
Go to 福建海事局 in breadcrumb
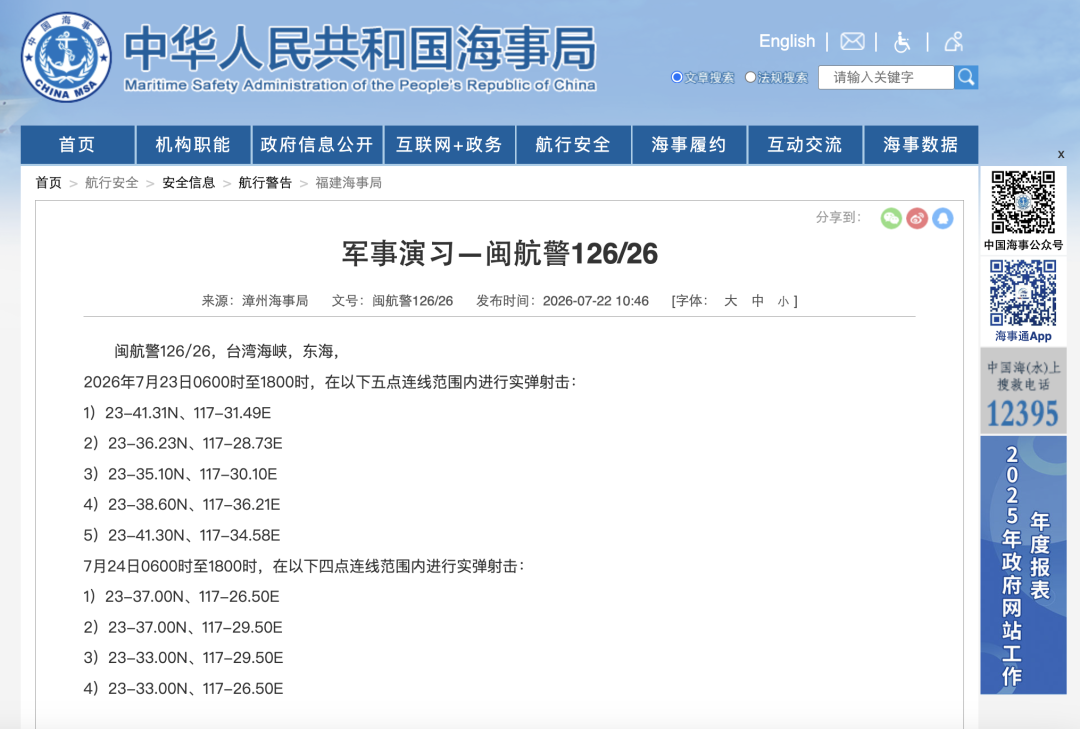pyautogui.click(x=349, y=183)
